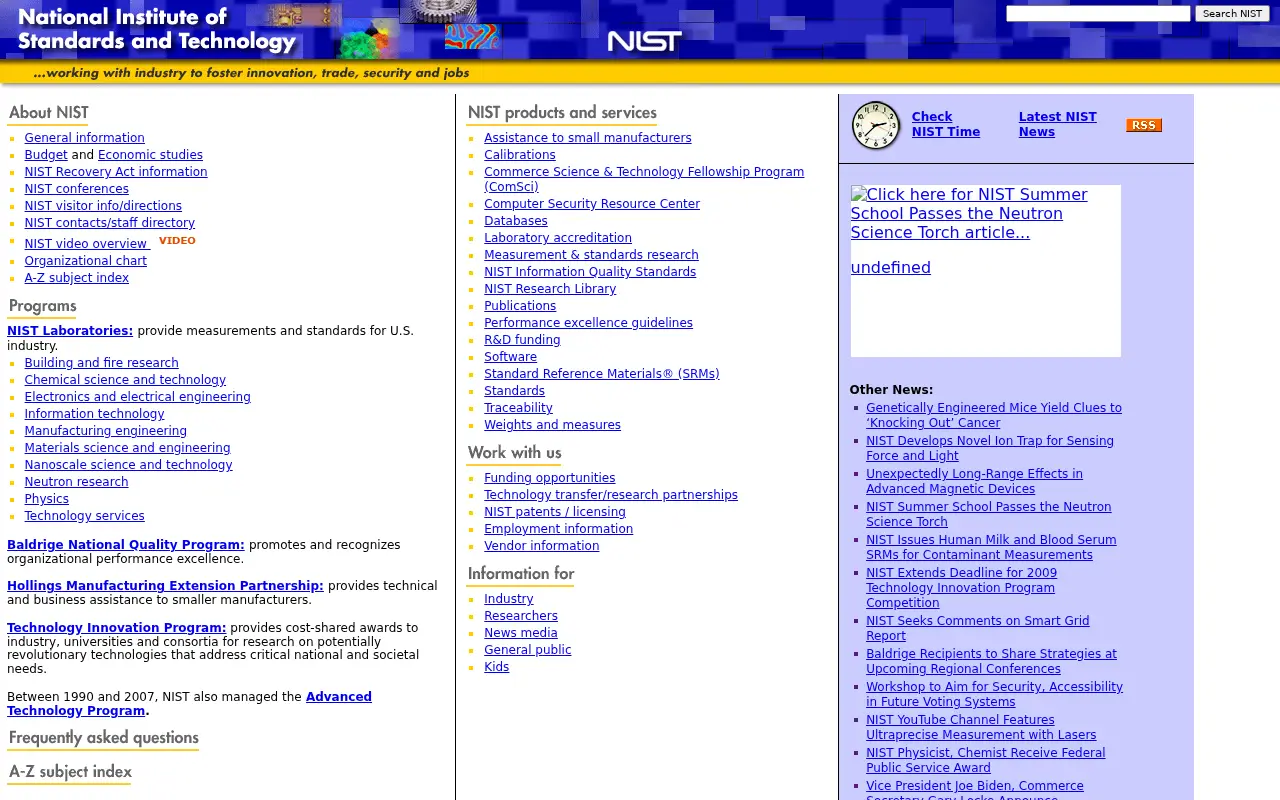Open Employment information link
This screenshot has height=800, width=1280.
click(x=559, y=529)
